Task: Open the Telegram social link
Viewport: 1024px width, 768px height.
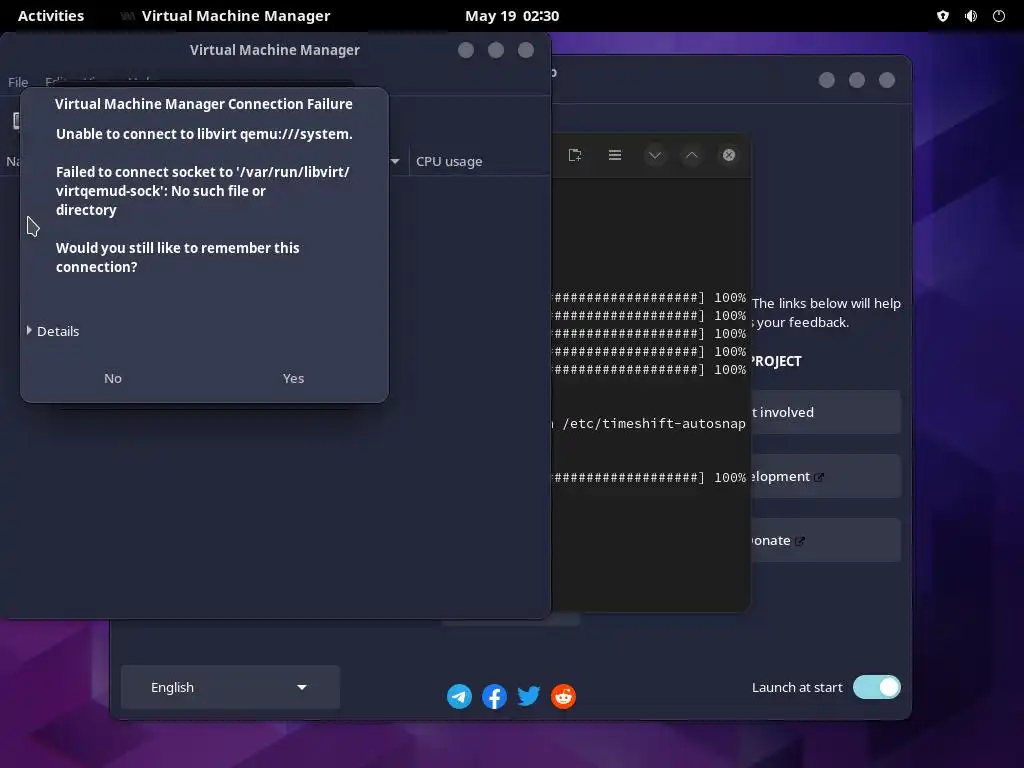Action: coord(459,696)
